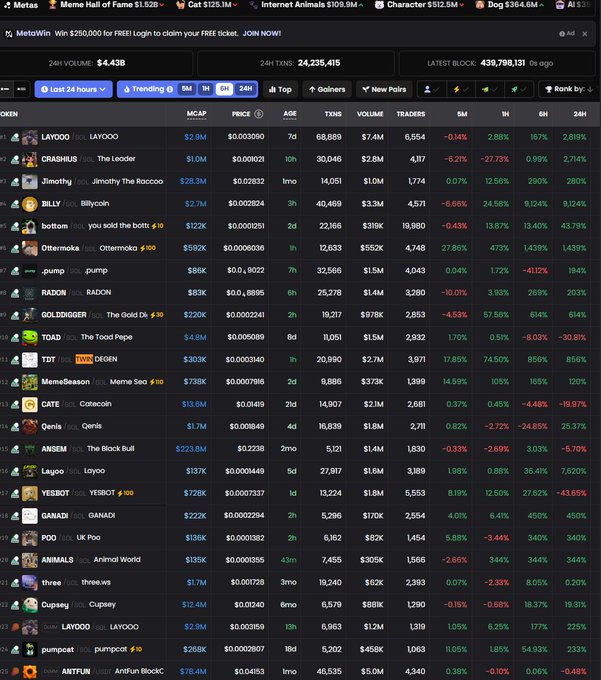Open the Last 24 hours dropdown

click(x=73, y=89)
